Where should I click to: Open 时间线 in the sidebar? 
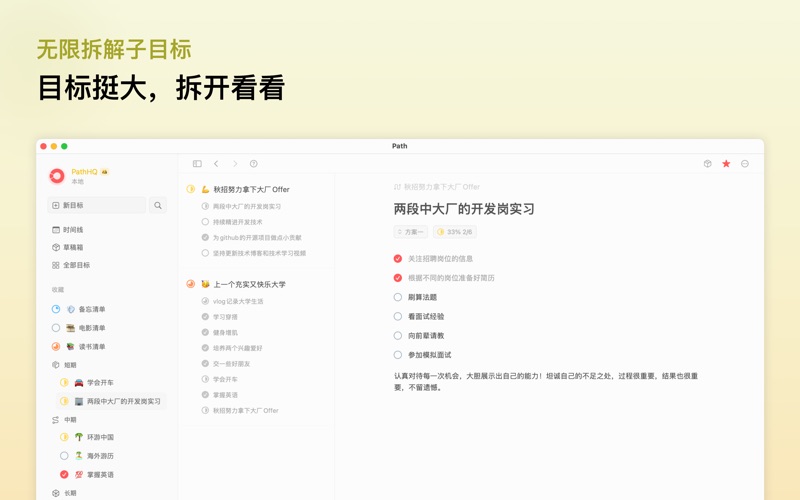point(72,230)
